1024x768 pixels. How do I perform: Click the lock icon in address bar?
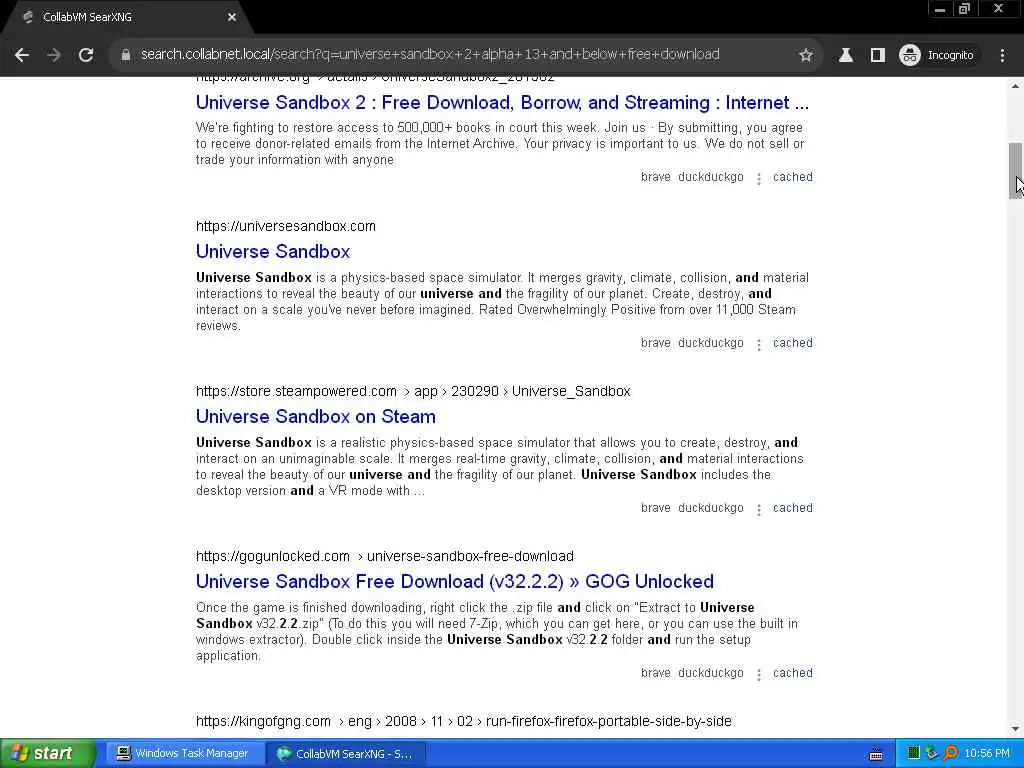pos(125,55)
